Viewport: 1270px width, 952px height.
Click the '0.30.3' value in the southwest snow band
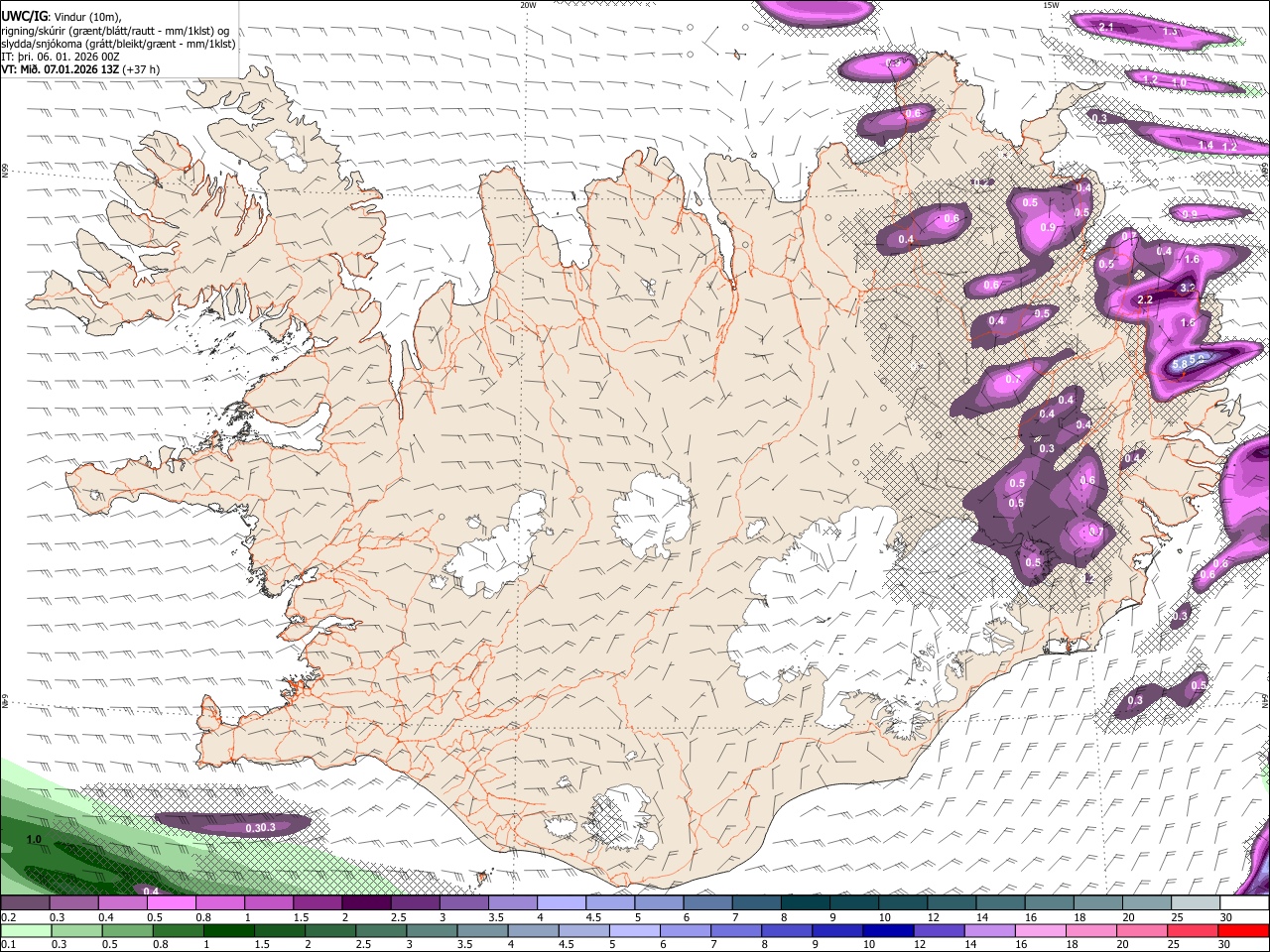260,827
